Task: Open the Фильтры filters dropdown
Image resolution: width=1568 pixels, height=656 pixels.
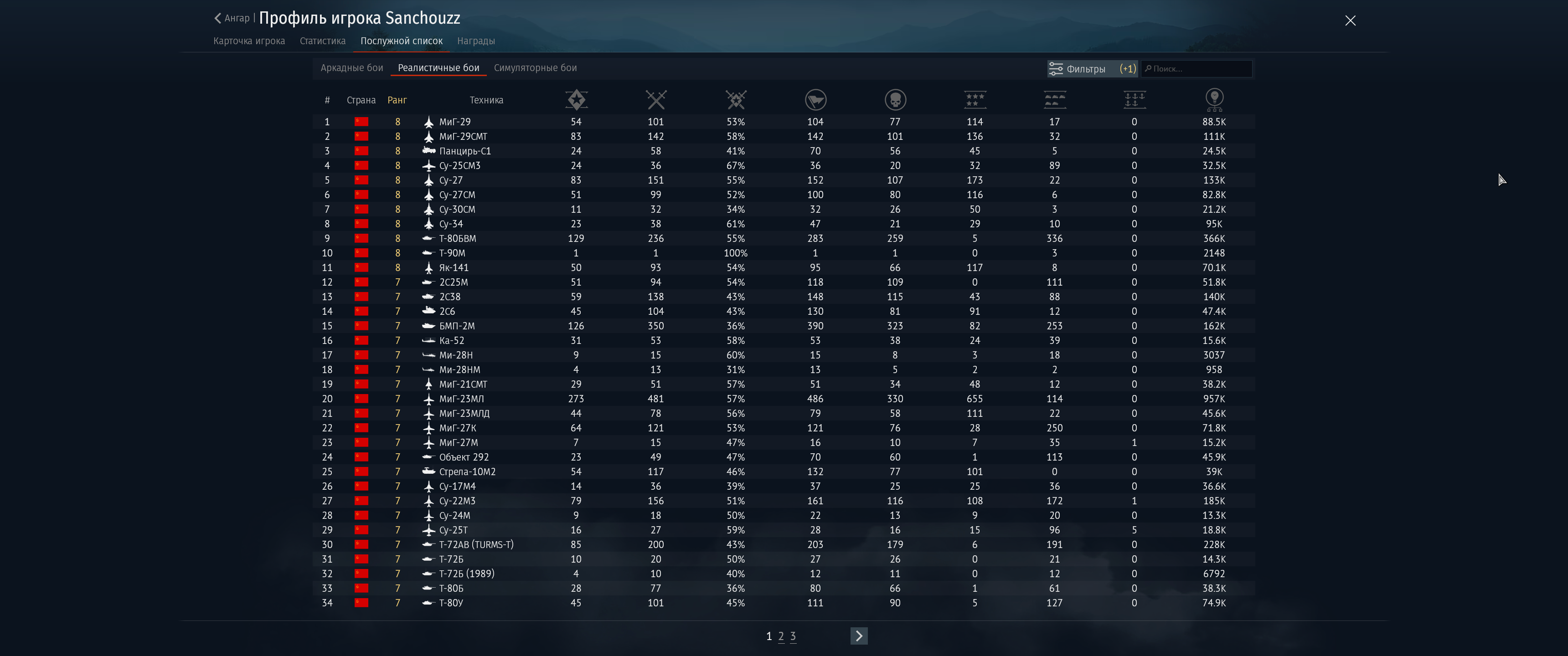Action: tap(1091, 69)
